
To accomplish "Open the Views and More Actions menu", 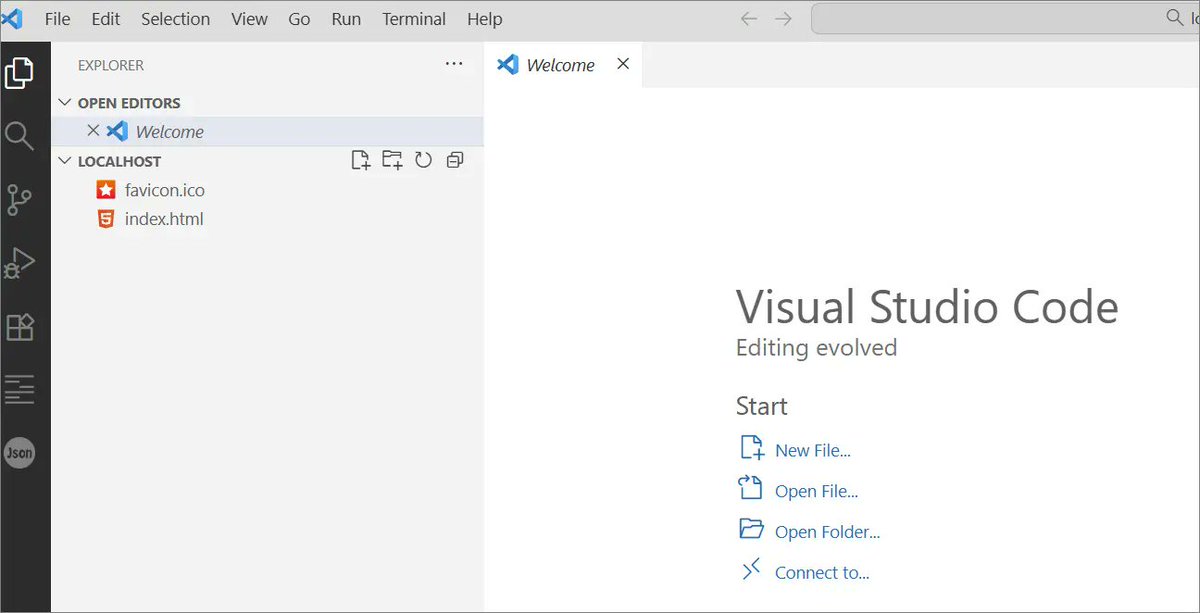I will (x=454, y=63).
